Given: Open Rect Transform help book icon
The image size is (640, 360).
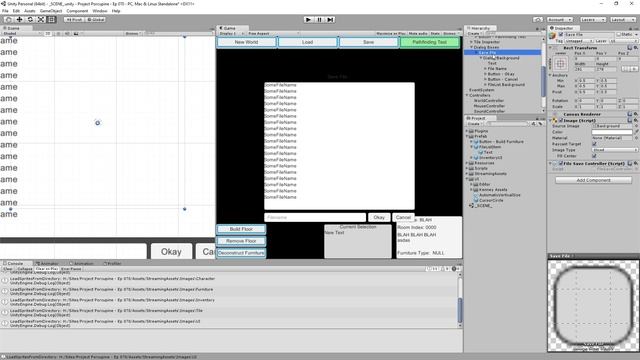Looking at the screenshot, I should (x=630, y=48).
